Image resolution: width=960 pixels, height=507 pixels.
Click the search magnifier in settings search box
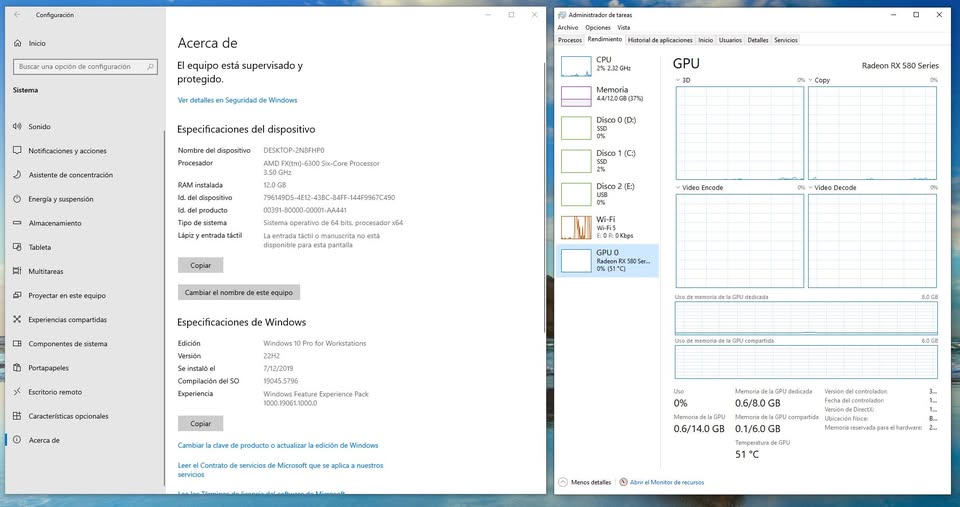point(150,66)
